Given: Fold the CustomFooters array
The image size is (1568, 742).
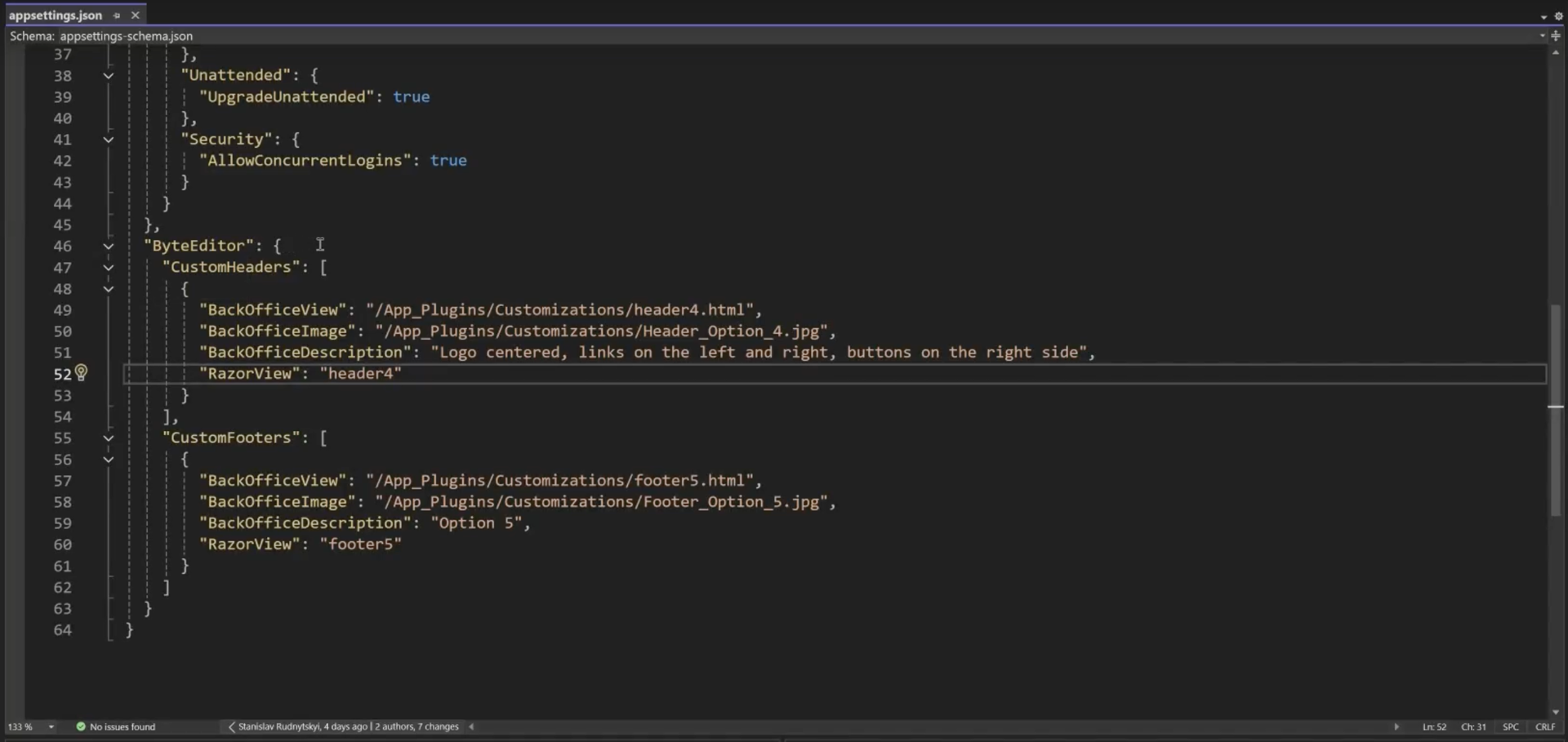Looking at the screenshot, I should [108, 438].
